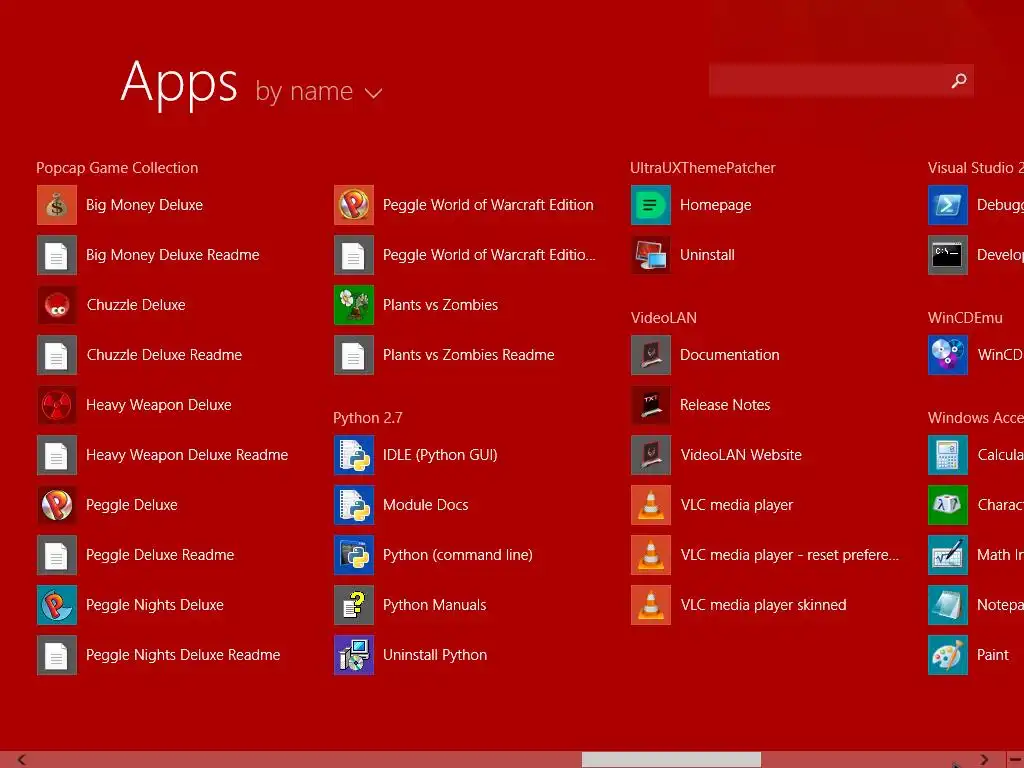The height and width of the screenshot is (768, 1024).
Task: Click the scroll right arrow on the scrollbar
Action: pyautogui.click(x=984, y=760)
